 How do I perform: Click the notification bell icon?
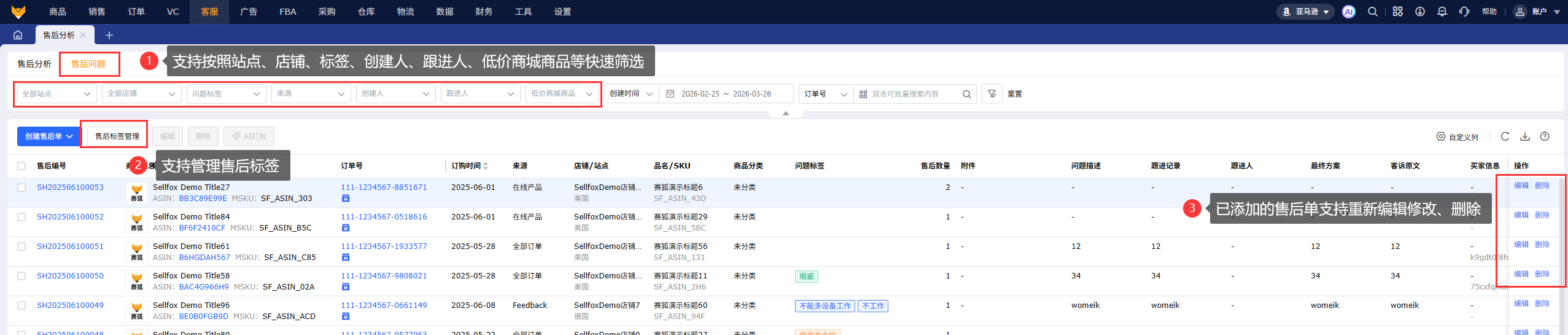tap(1442, 12)
